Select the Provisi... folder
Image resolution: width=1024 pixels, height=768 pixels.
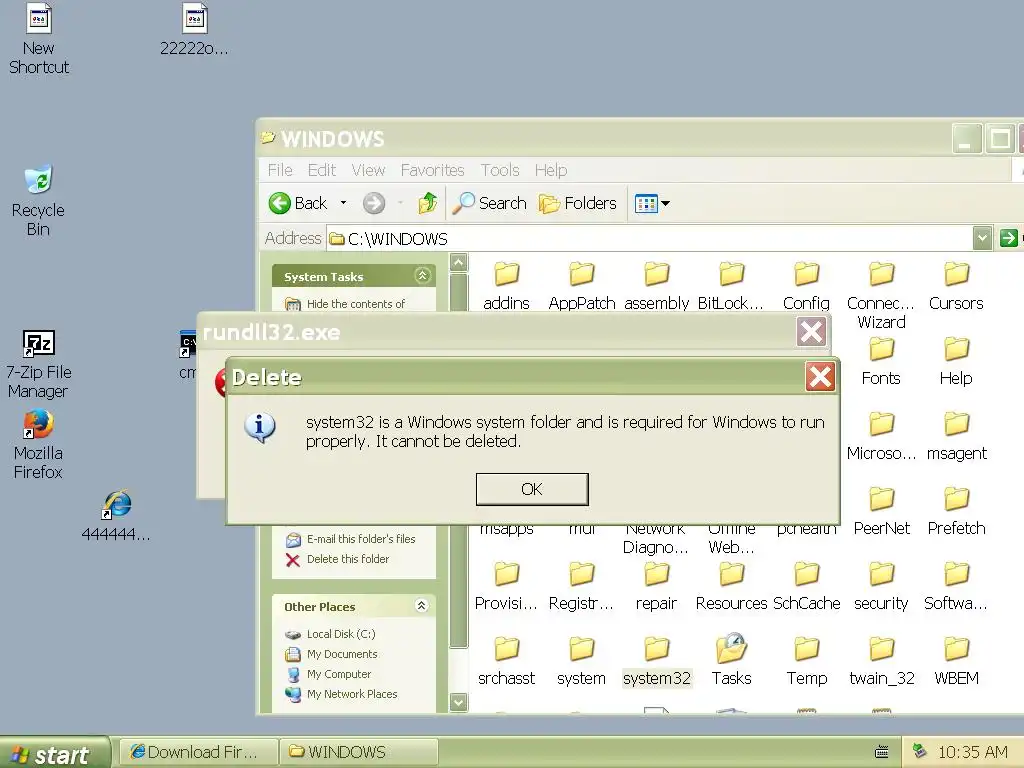pyautogui.click(x=506, y=587)
